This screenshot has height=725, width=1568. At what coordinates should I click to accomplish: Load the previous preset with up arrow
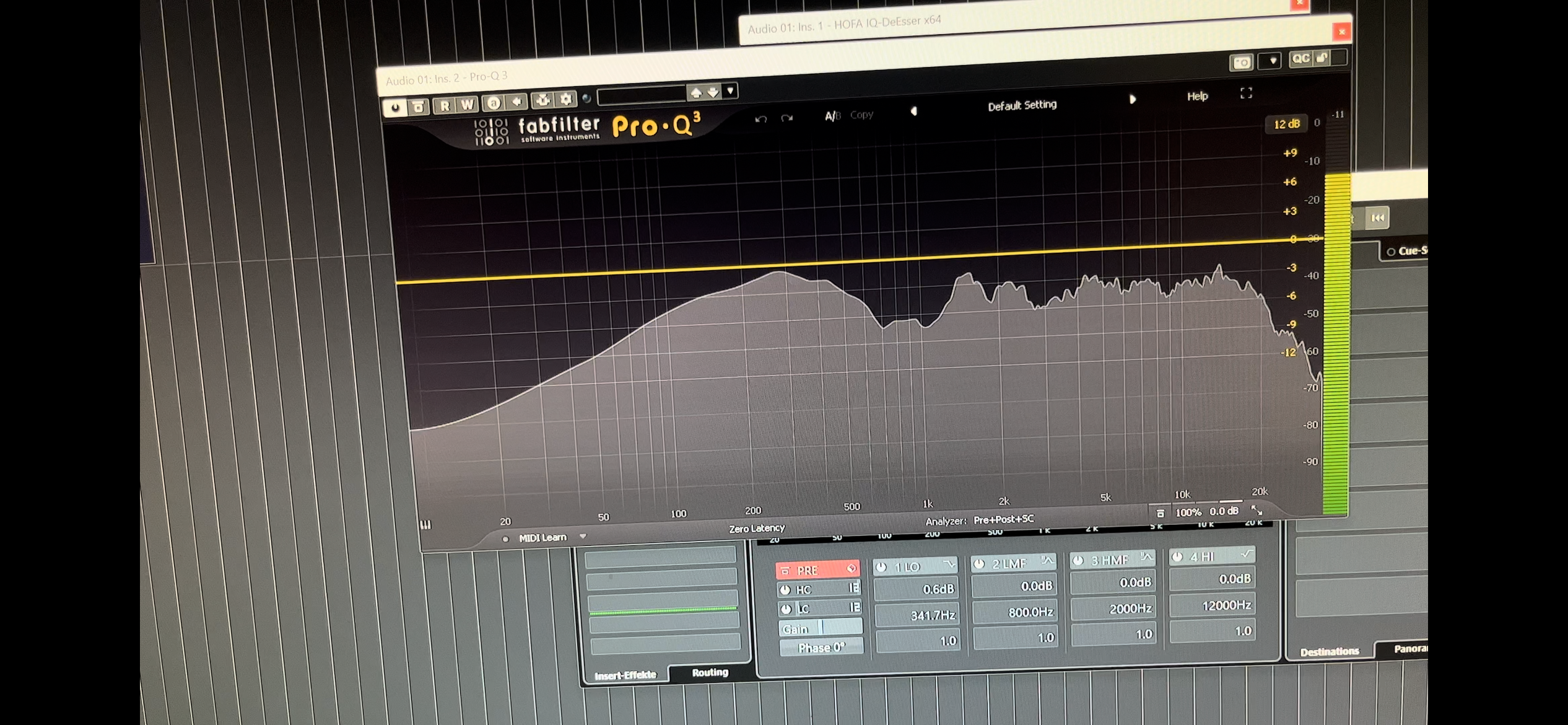[x=696, y=93]
